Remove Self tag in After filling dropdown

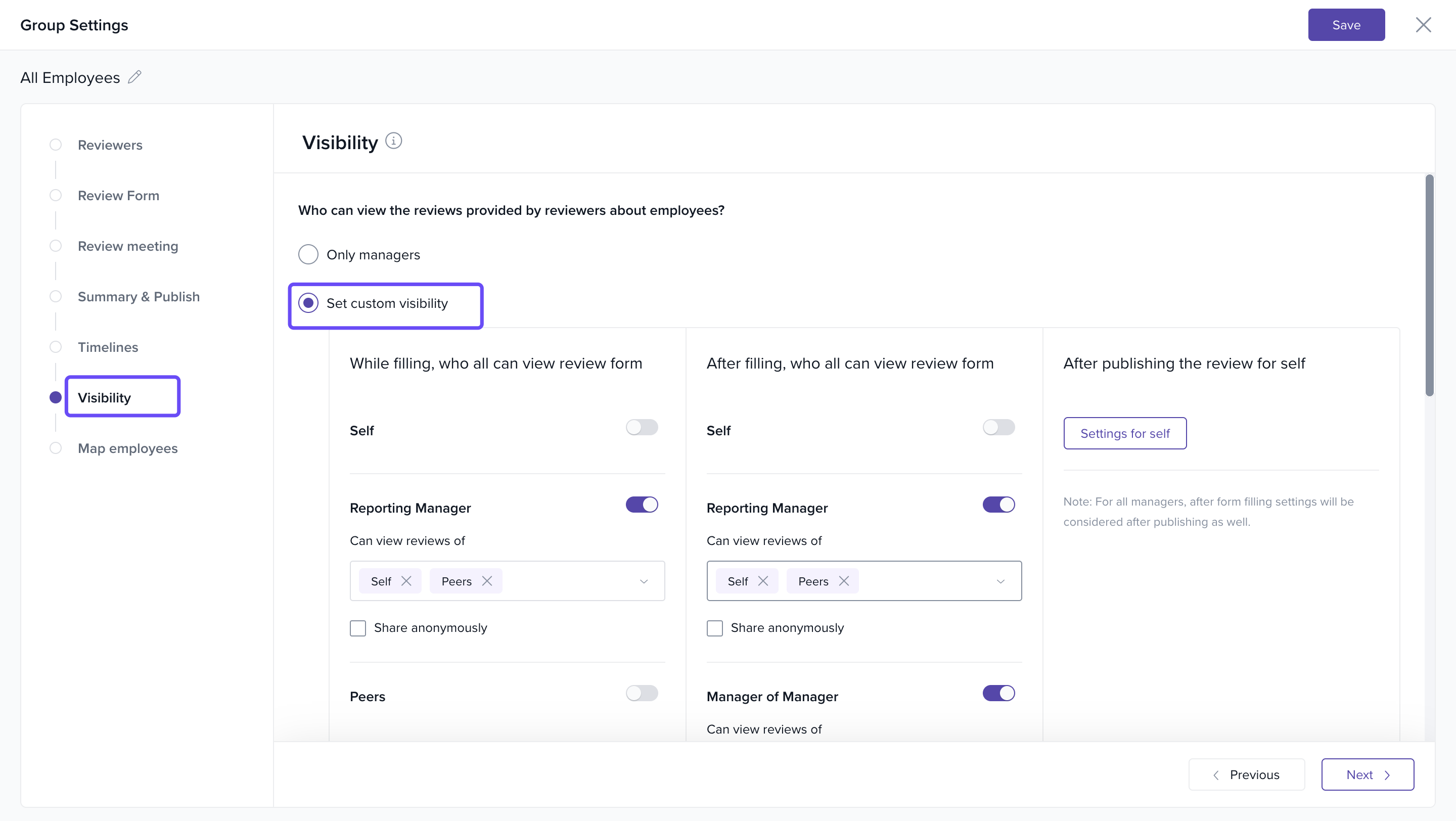tap(762, 581)
